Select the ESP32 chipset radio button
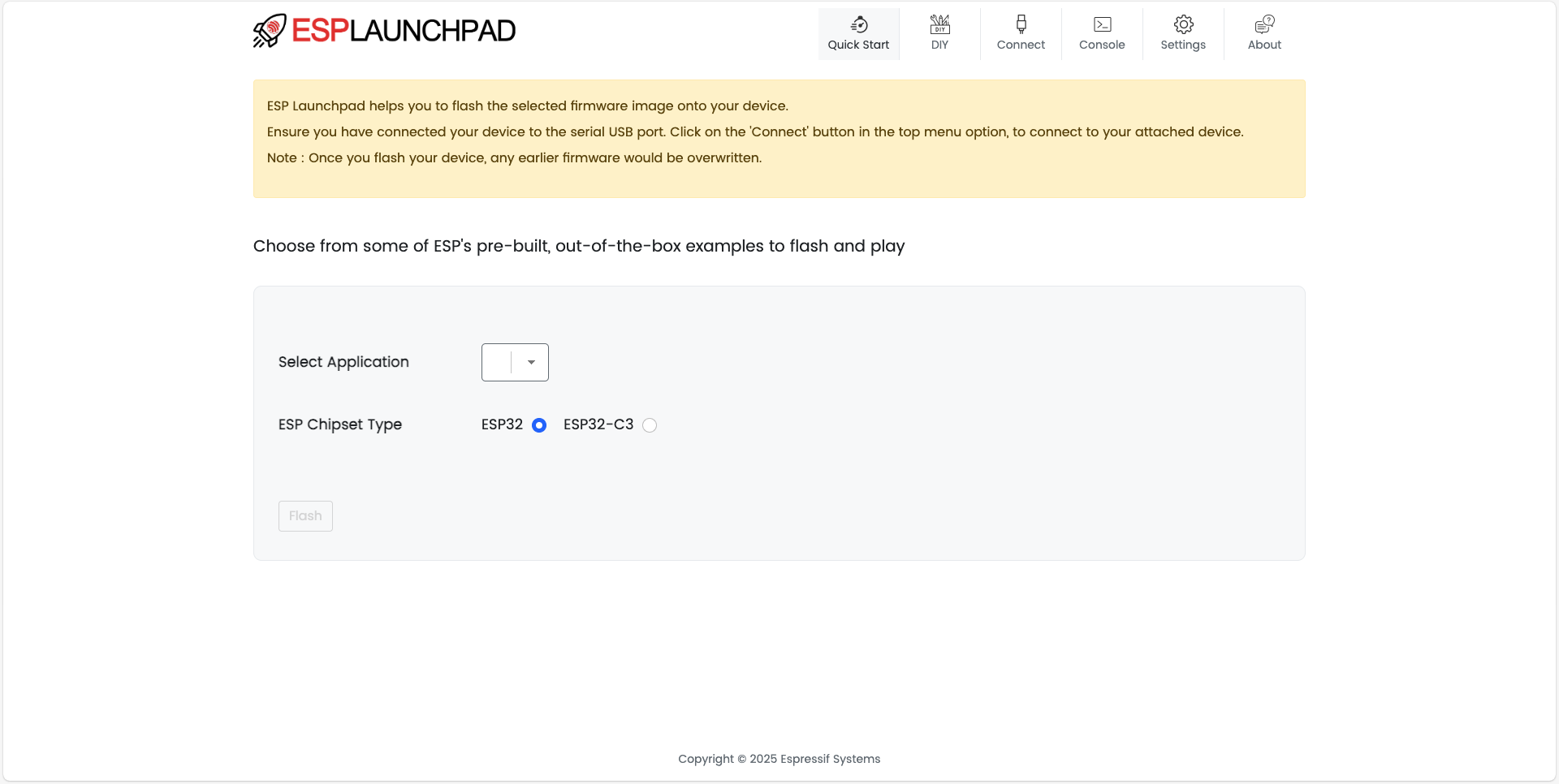Image resolution: width=1559 pixels, height=784 pixels. coord(539,425)
